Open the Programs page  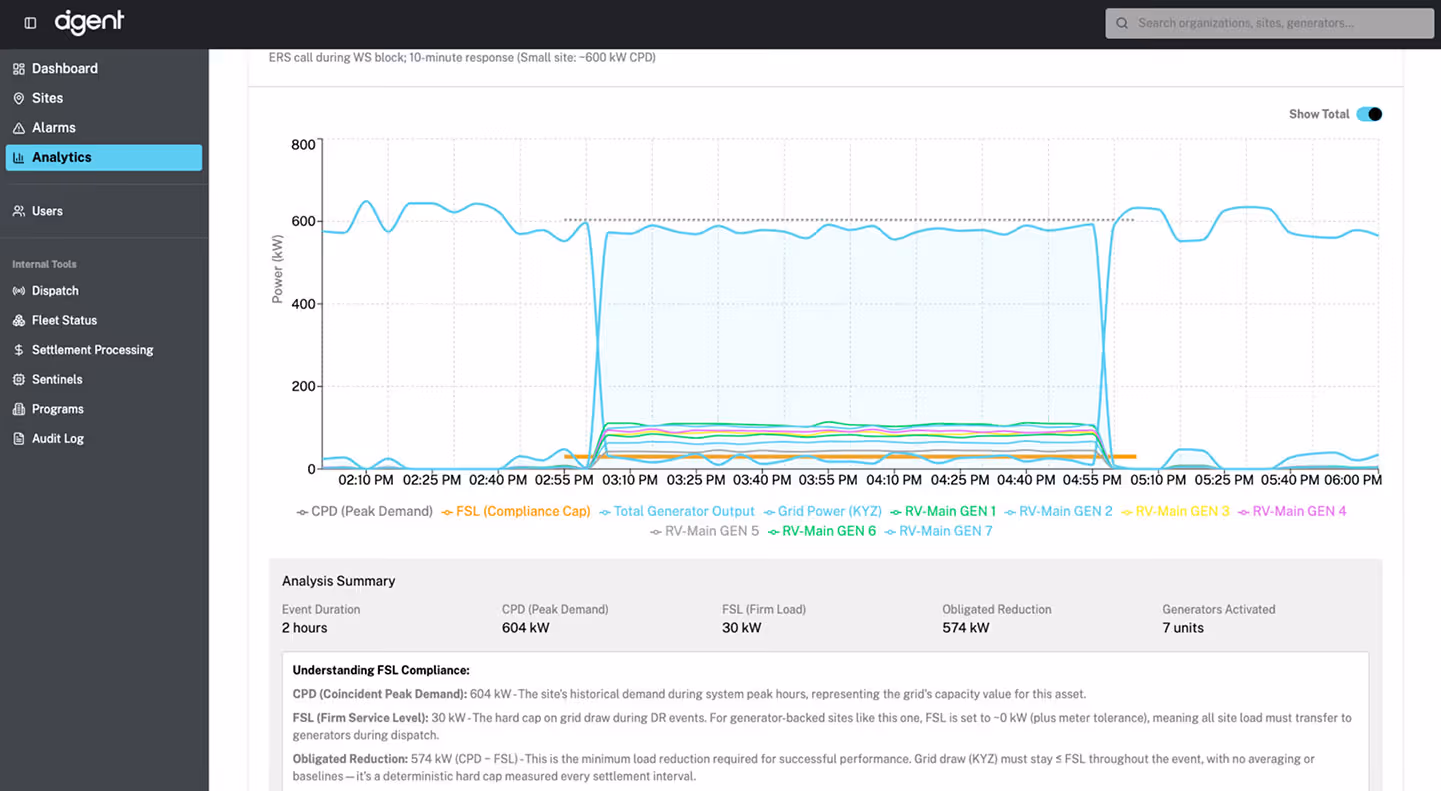pyautogui.click(x=18, y=409)
